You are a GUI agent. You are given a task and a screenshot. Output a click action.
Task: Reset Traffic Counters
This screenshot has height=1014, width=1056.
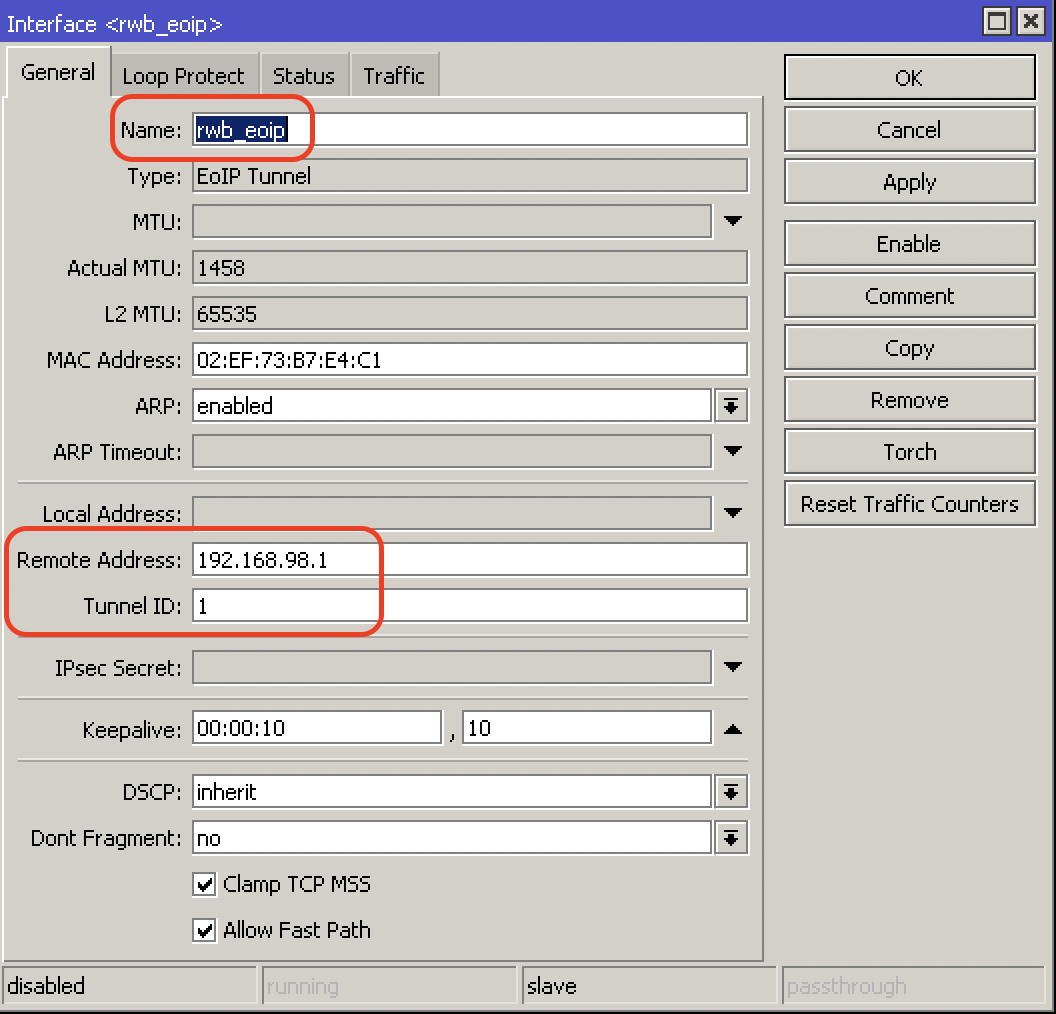point(908,503)
